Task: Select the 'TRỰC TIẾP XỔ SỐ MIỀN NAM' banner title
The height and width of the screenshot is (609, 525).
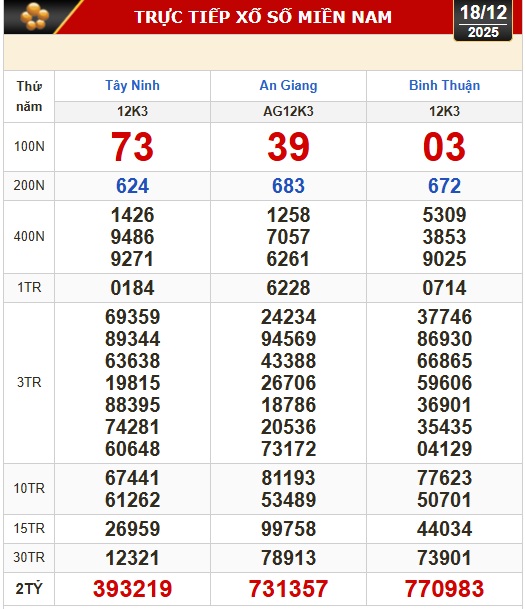Action: pyautogui.click(x=263, y=17)
